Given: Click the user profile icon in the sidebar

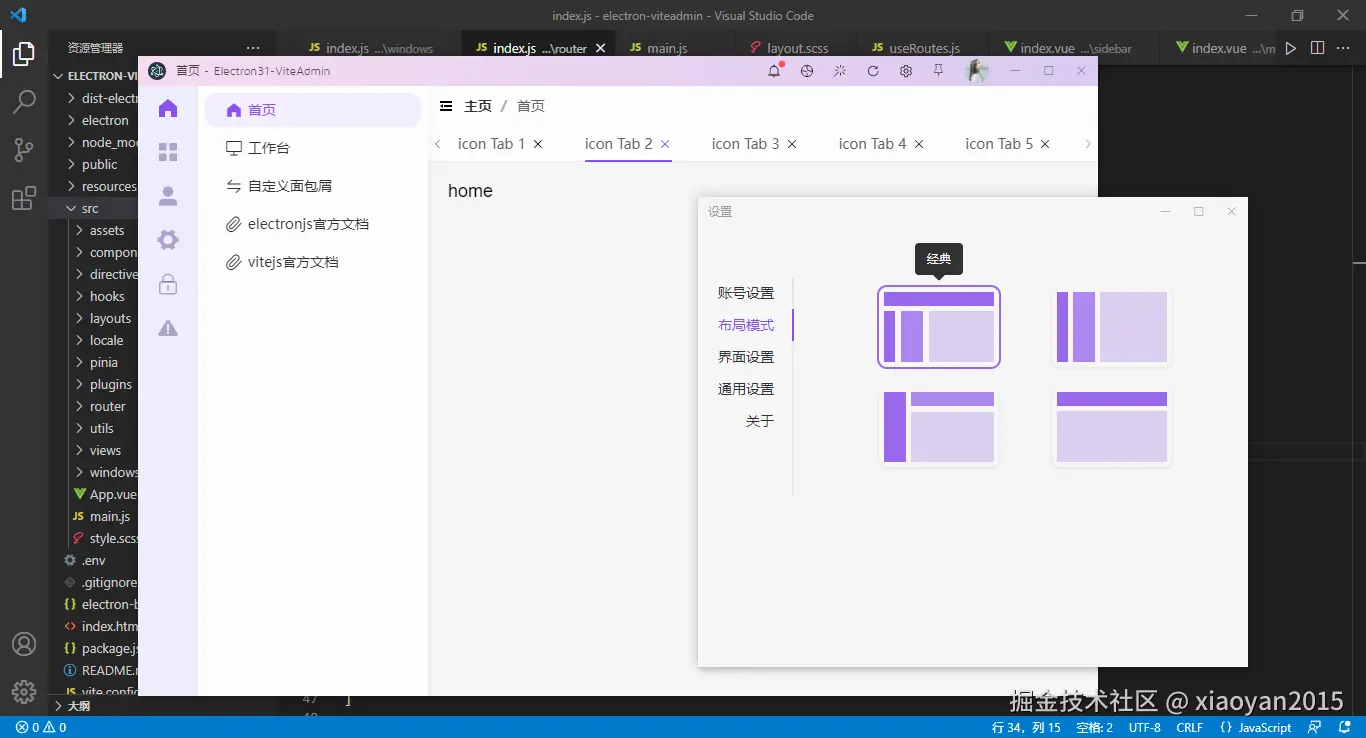Looking at the screenshot, I should click(x=169, y=195).
